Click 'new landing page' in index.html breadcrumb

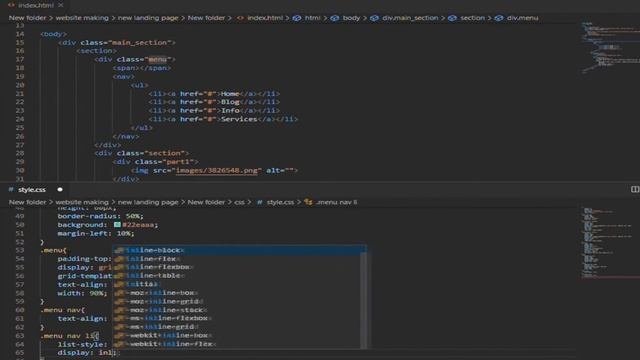pos(148,18)
